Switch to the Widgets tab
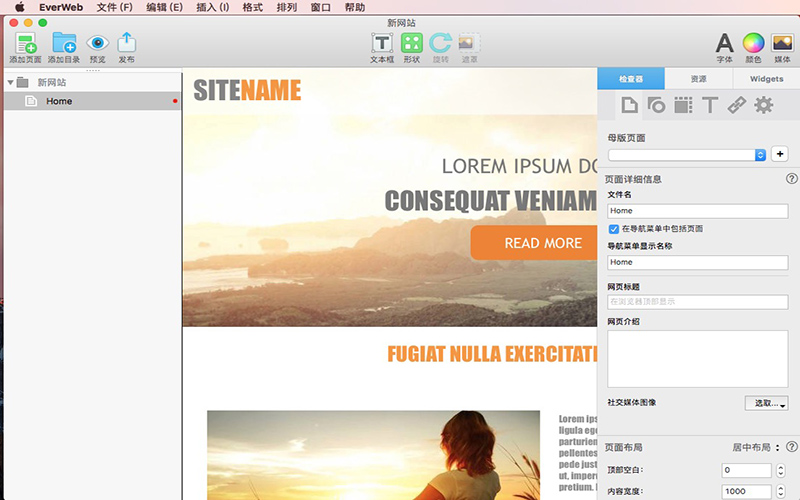The height and width of the screenshot is (500, 800). (x=766, y=79)
